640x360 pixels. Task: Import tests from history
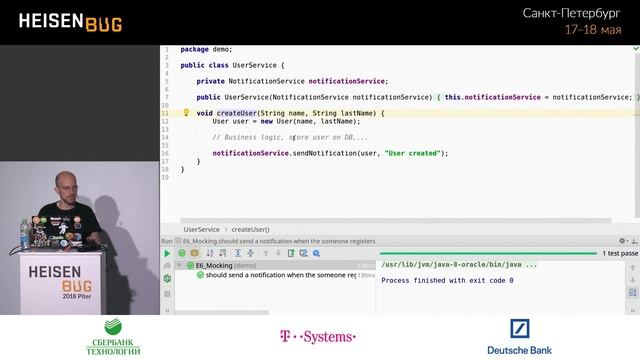[x=304, y=253]
